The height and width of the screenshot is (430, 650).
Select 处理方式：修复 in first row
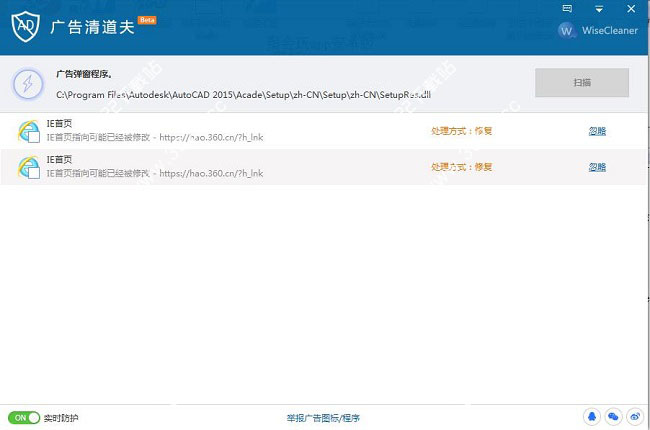click(461, 131)
